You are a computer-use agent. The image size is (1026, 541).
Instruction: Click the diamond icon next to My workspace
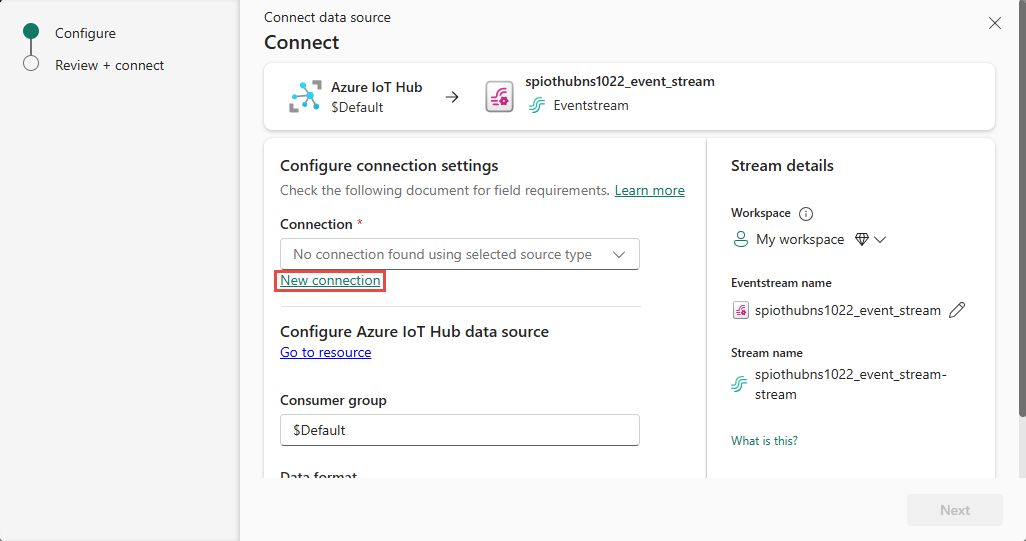pyautogui.click(x=862, y=239)
